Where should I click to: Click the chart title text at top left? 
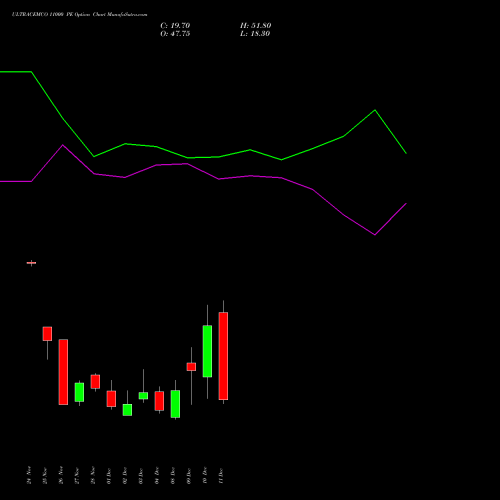tap(79, 15)
